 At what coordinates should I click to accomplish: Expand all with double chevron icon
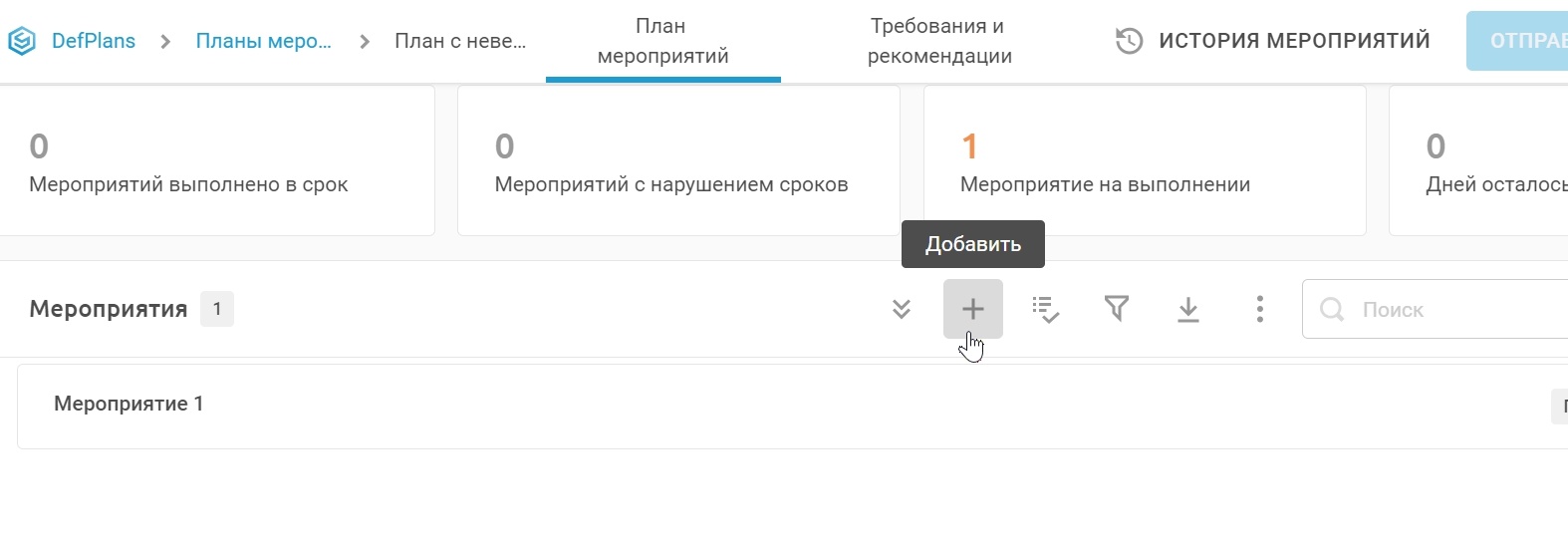(902, 309)
